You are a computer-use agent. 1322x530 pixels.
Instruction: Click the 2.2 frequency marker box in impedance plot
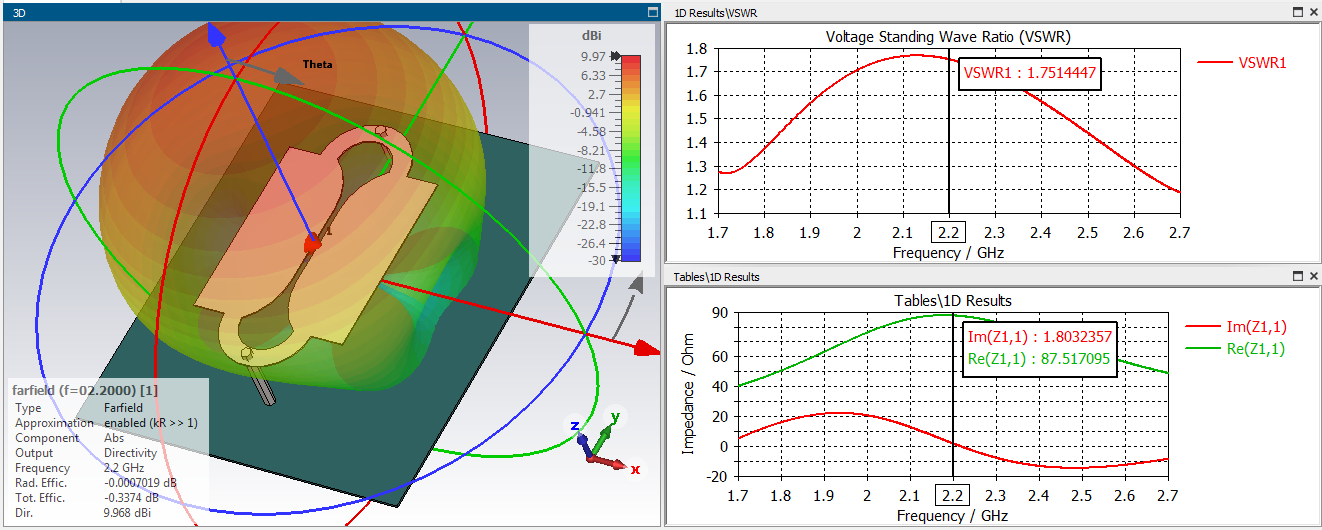pyautogui.click(x=953, y=496)
